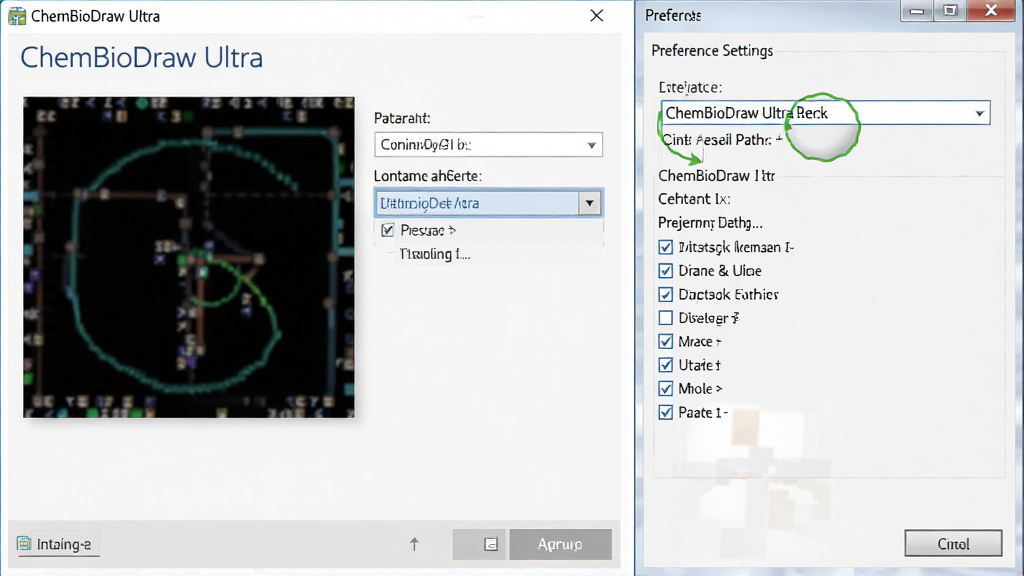
Task: Click the Intaing-a button icon
Action: click(24, 543)
